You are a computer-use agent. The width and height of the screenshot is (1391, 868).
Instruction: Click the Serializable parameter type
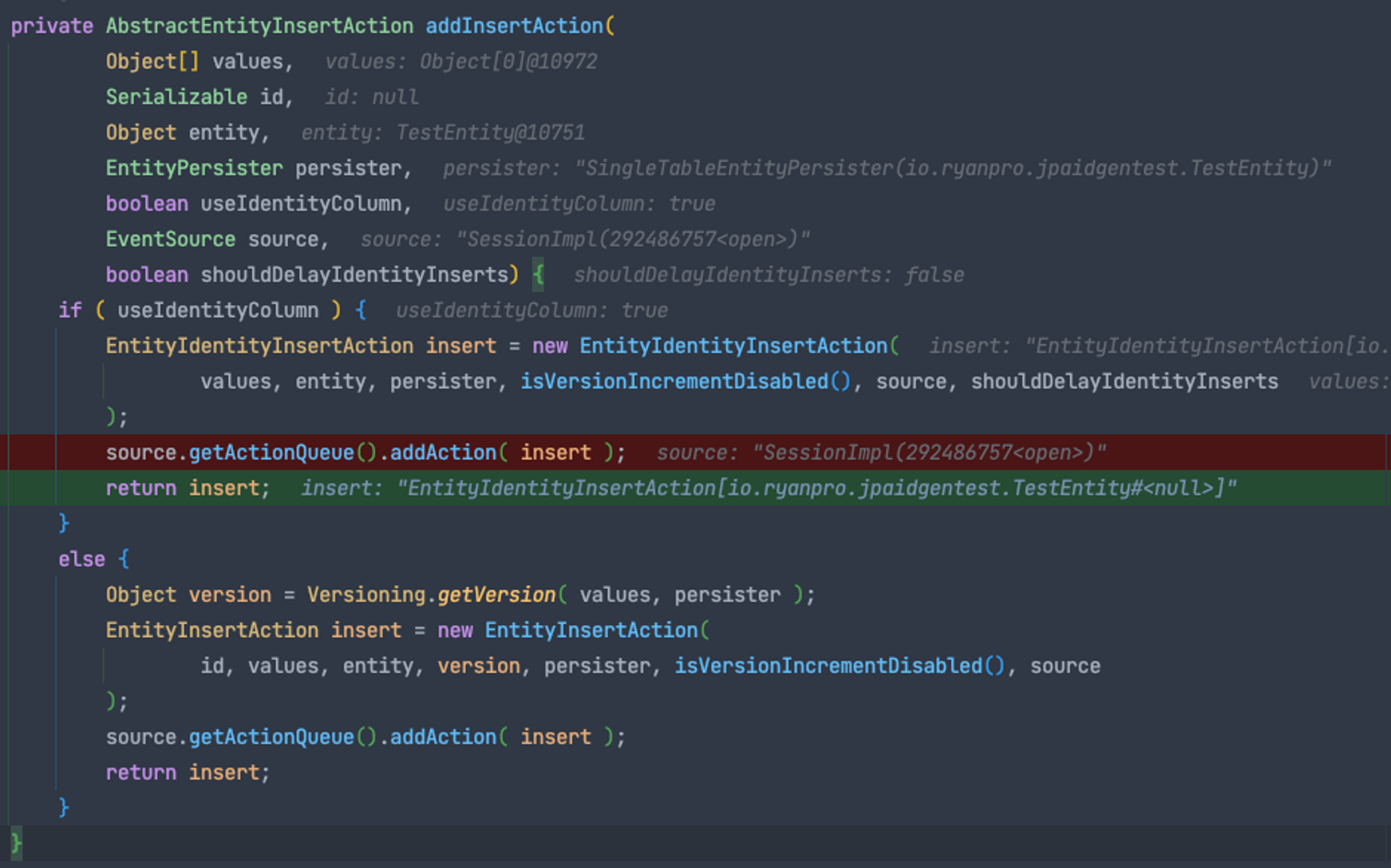[x=176, y=97]
